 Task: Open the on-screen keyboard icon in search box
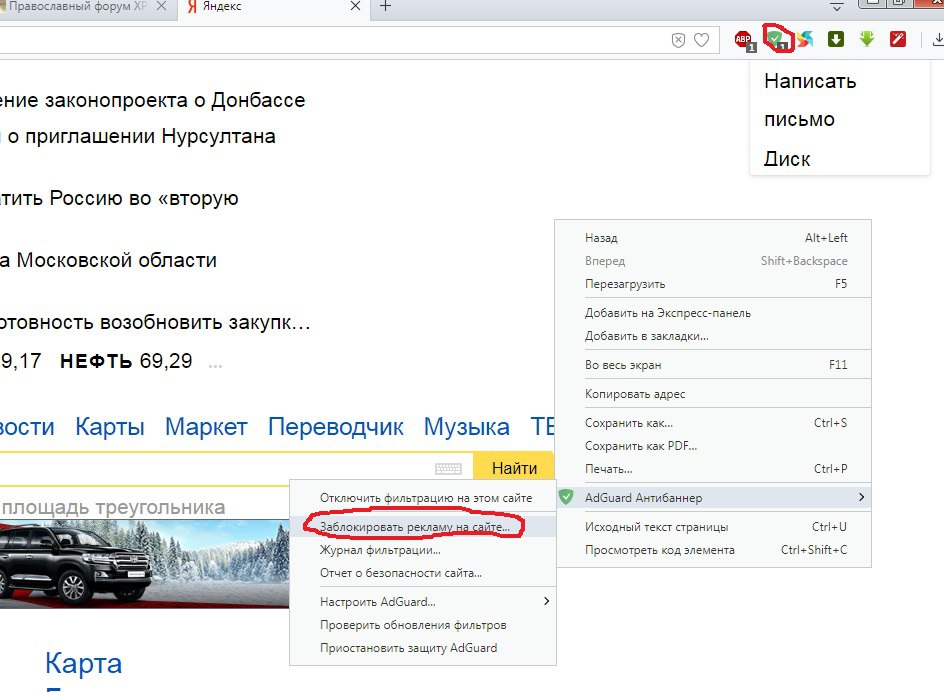[448, 469]
